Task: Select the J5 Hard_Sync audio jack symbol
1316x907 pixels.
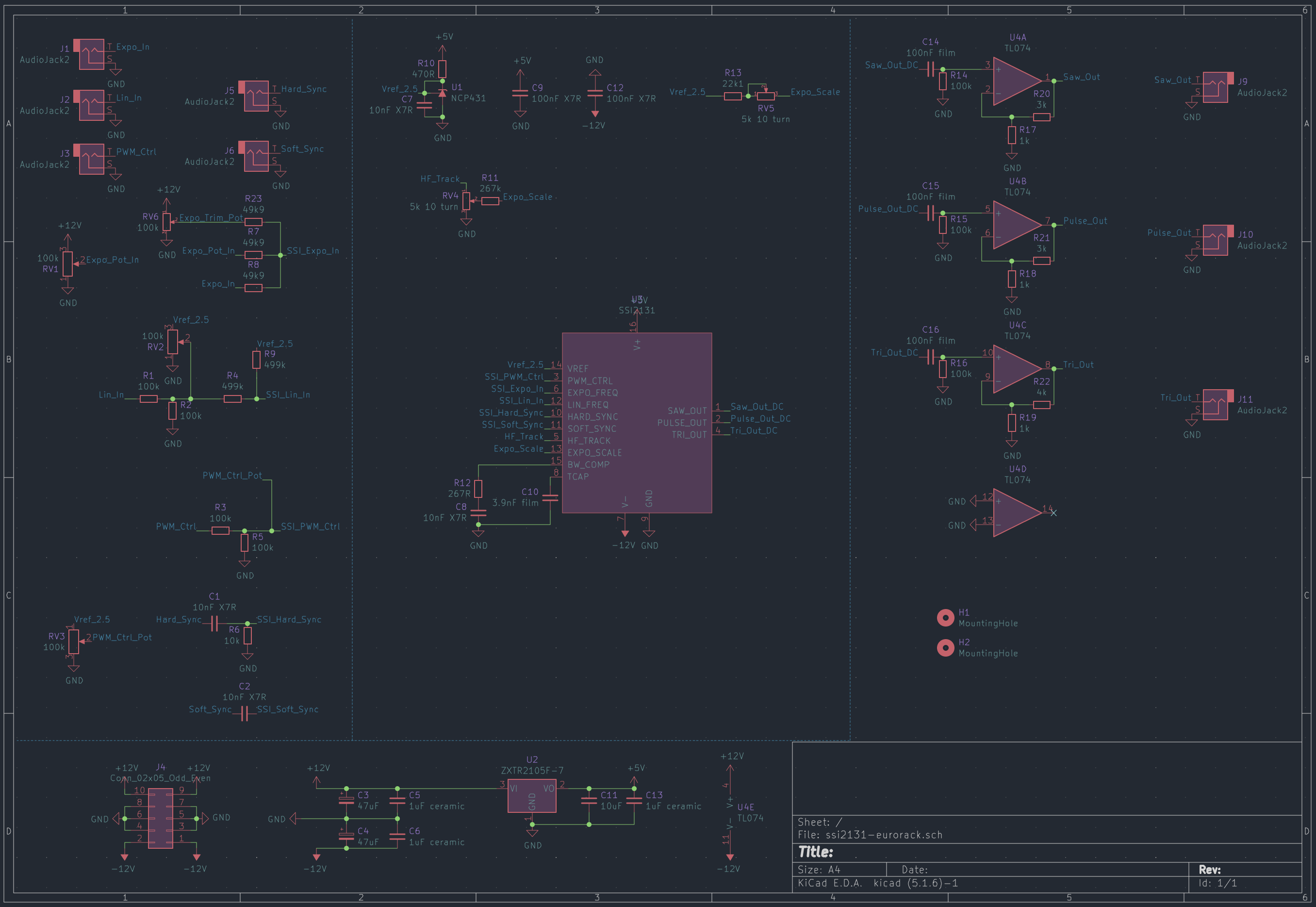Action: 256,96
